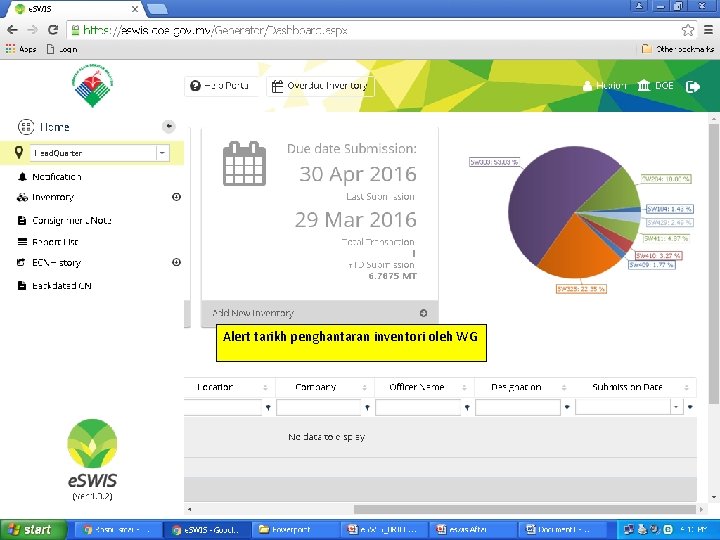Click Designation filter input field
Viewport: 720px width, 540px height.
click(x=518, y=407)
